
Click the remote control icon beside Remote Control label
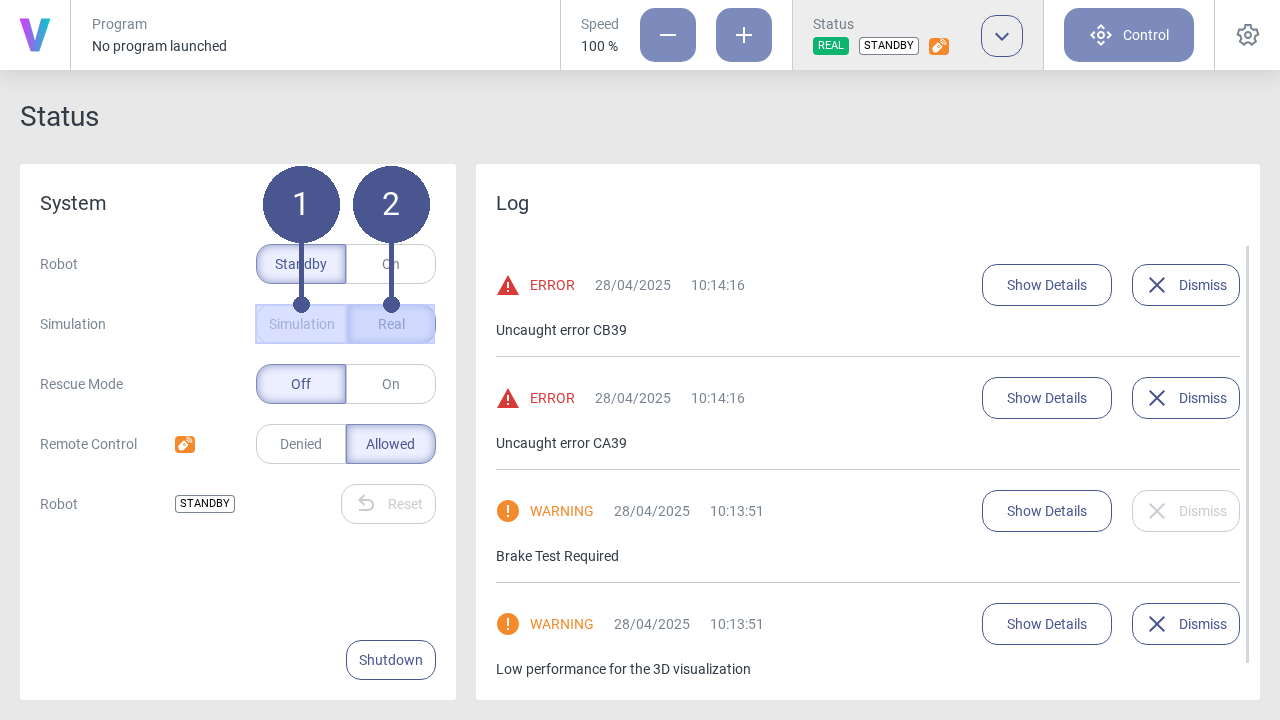click(x=185, y=444)
